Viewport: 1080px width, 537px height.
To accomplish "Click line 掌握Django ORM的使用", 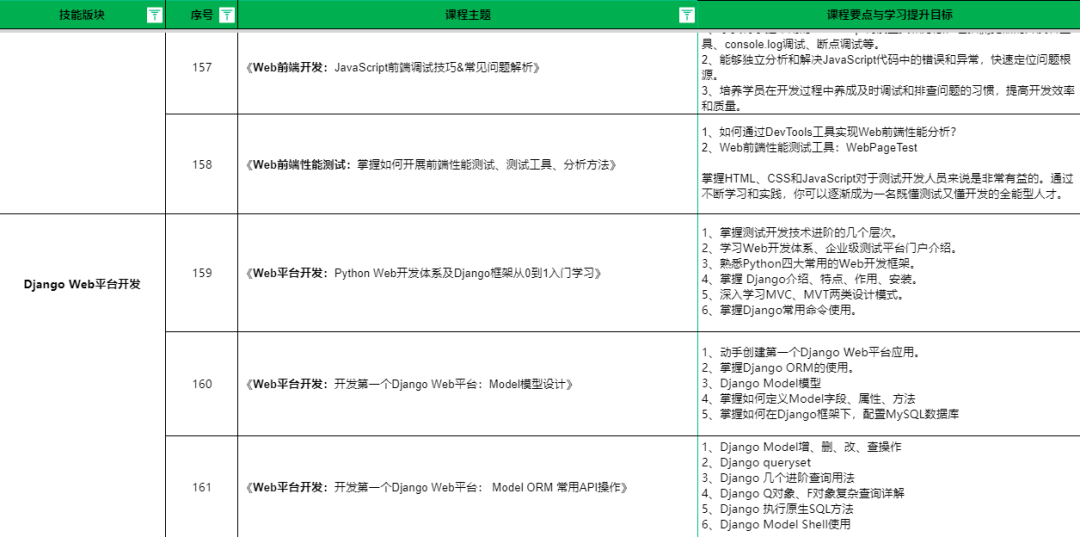I will (778, 368).
